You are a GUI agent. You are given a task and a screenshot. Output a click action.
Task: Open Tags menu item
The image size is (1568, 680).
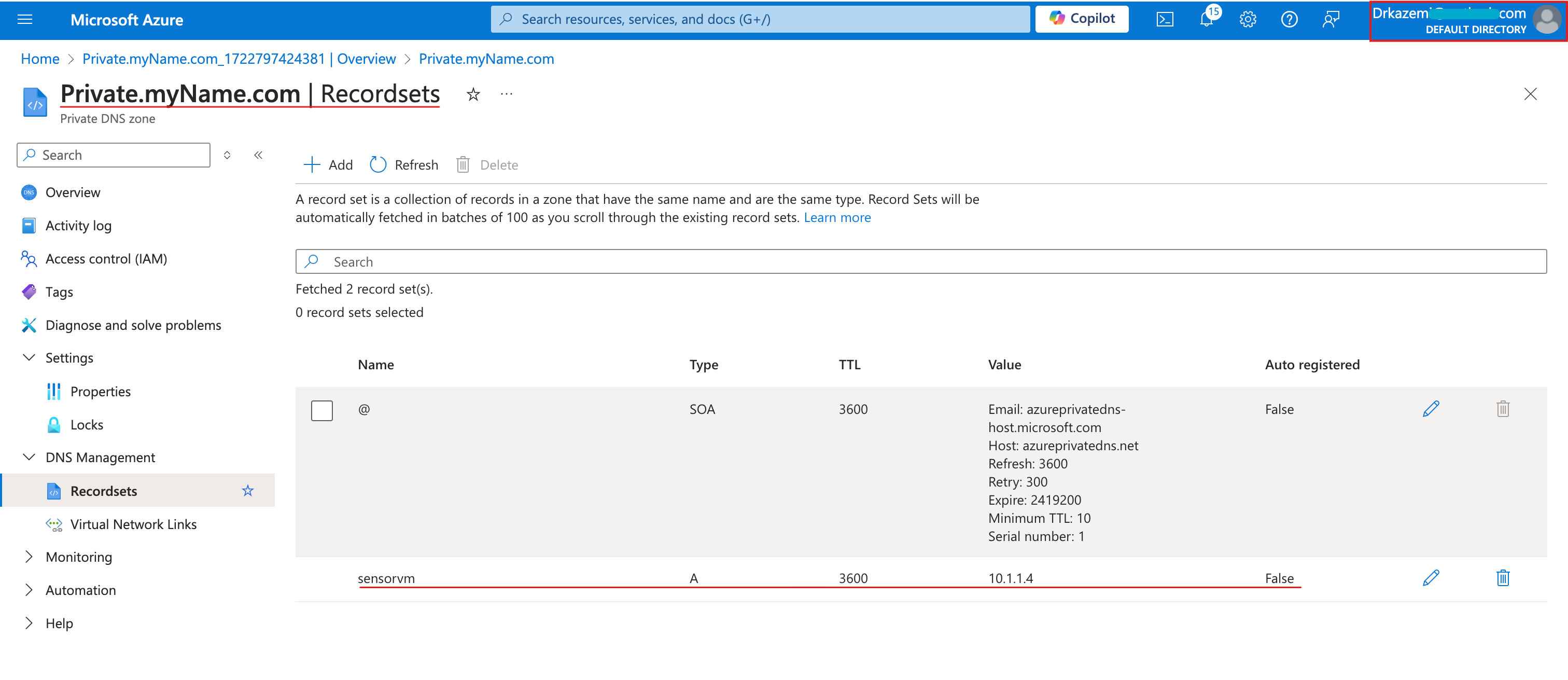[x=59, y=292]
